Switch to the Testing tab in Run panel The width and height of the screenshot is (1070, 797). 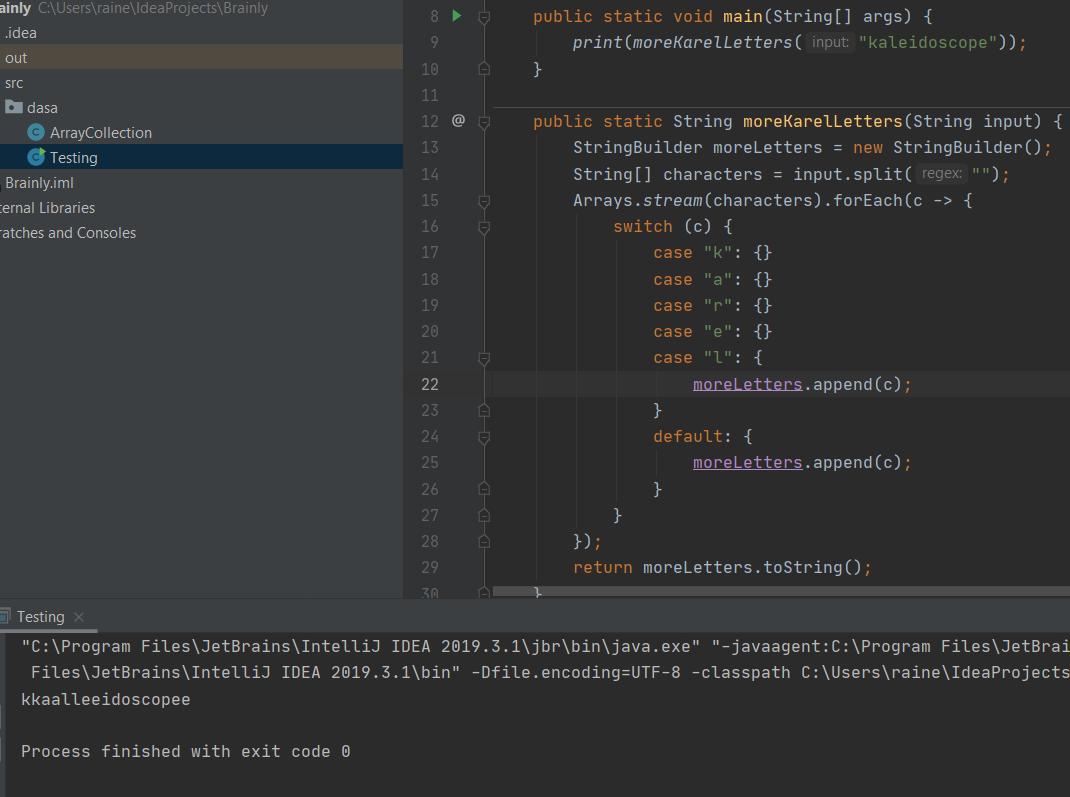tap(40, 617)
